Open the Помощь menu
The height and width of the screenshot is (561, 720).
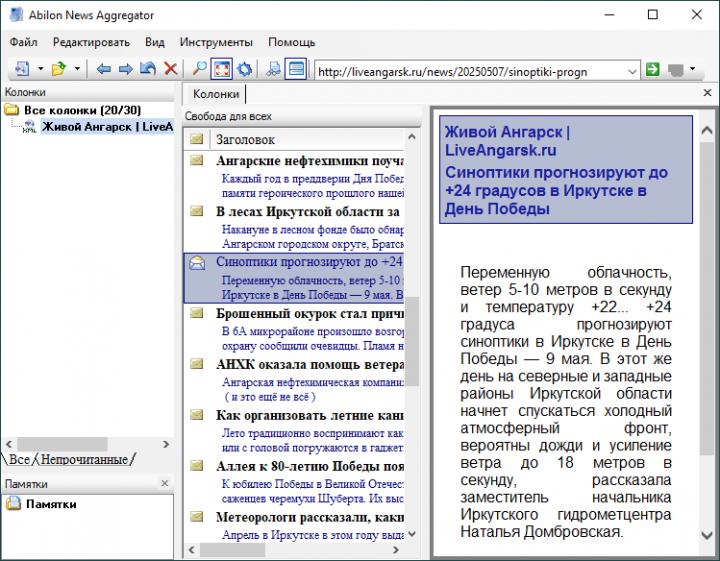point(292,42)
